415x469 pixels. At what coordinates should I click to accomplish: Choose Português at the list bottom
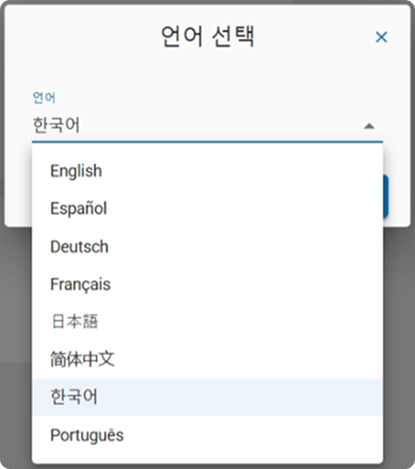(207, 435)
